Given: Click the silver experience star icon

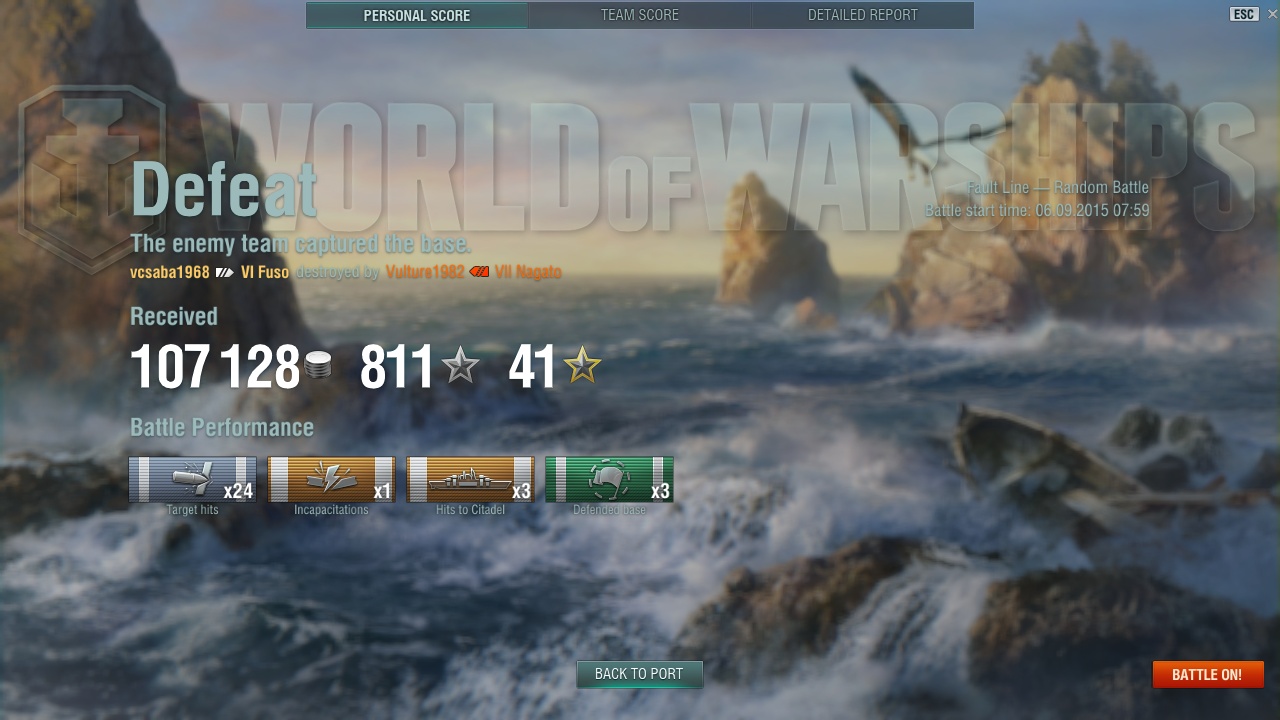Looking at the screenshot, I should click(x=460, y=366).
